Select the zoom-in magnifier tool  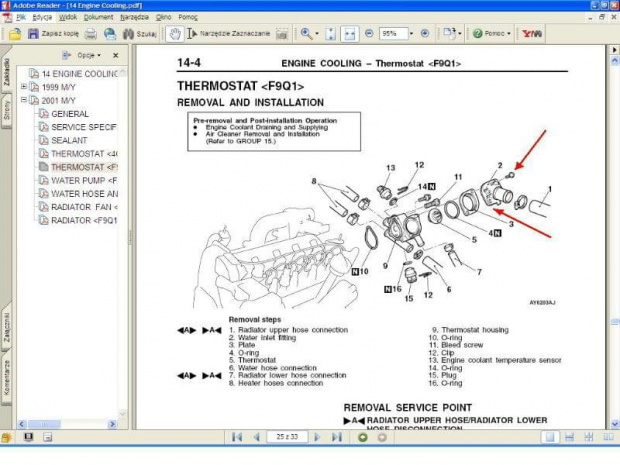pos(306,34)
